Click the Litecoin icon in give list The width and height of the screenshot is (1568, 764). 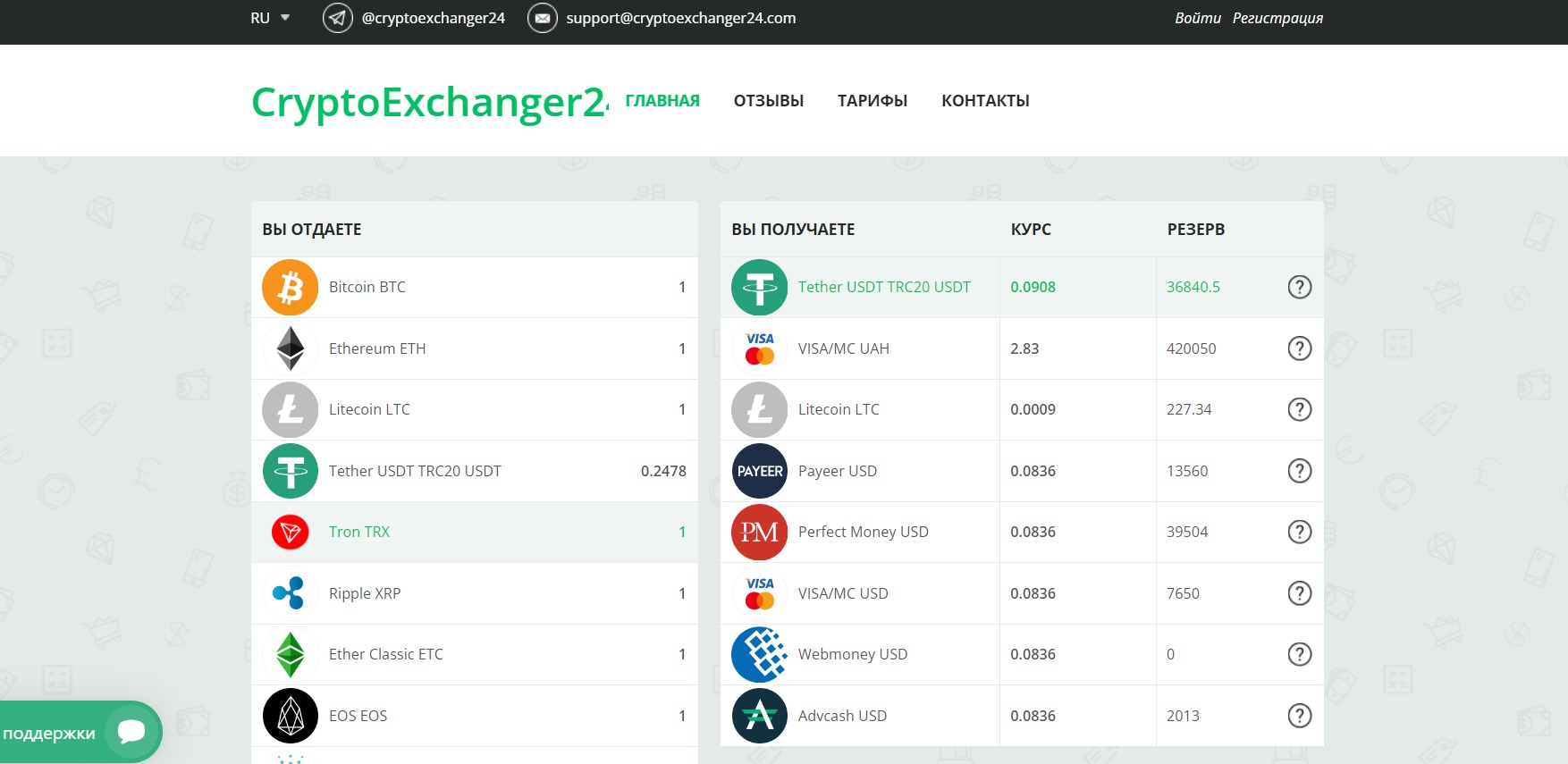pyautogui.click(x=291, y=410)
